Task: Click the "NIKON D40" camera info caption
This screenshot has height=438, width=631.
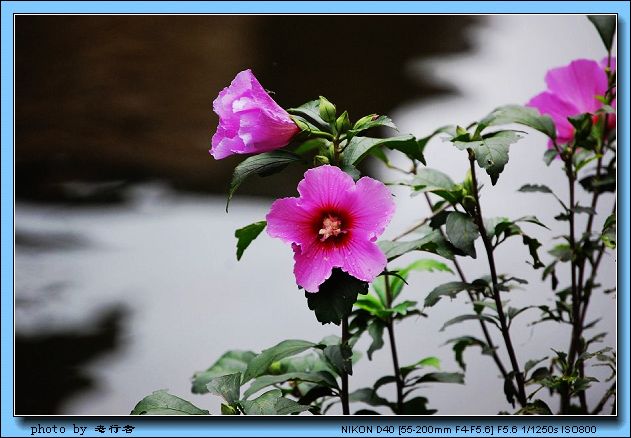Action: point(469,430)
